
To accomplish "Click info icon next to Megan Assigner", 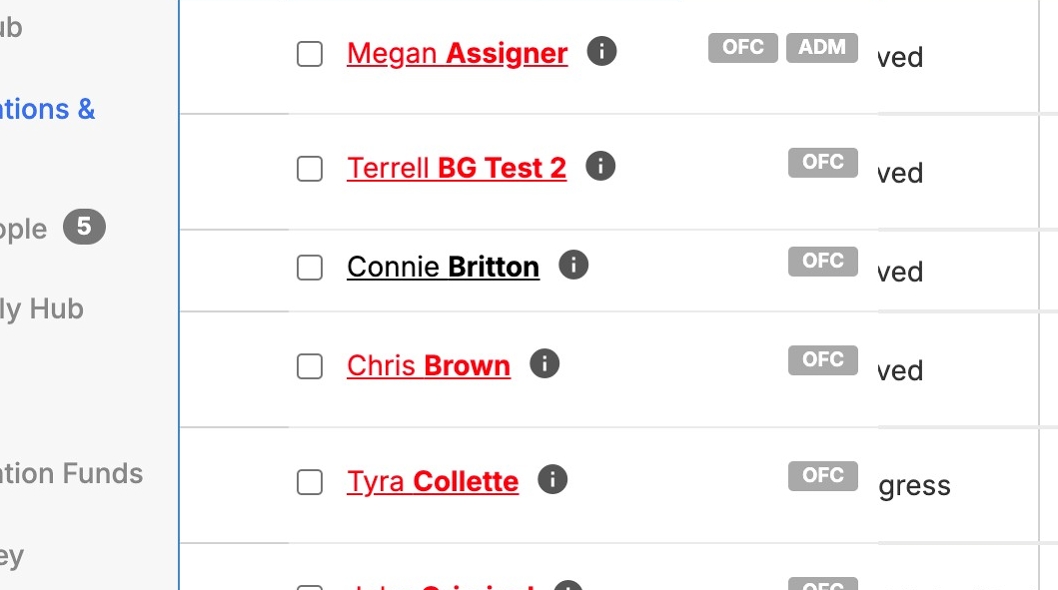I will [x=601, y=51].
